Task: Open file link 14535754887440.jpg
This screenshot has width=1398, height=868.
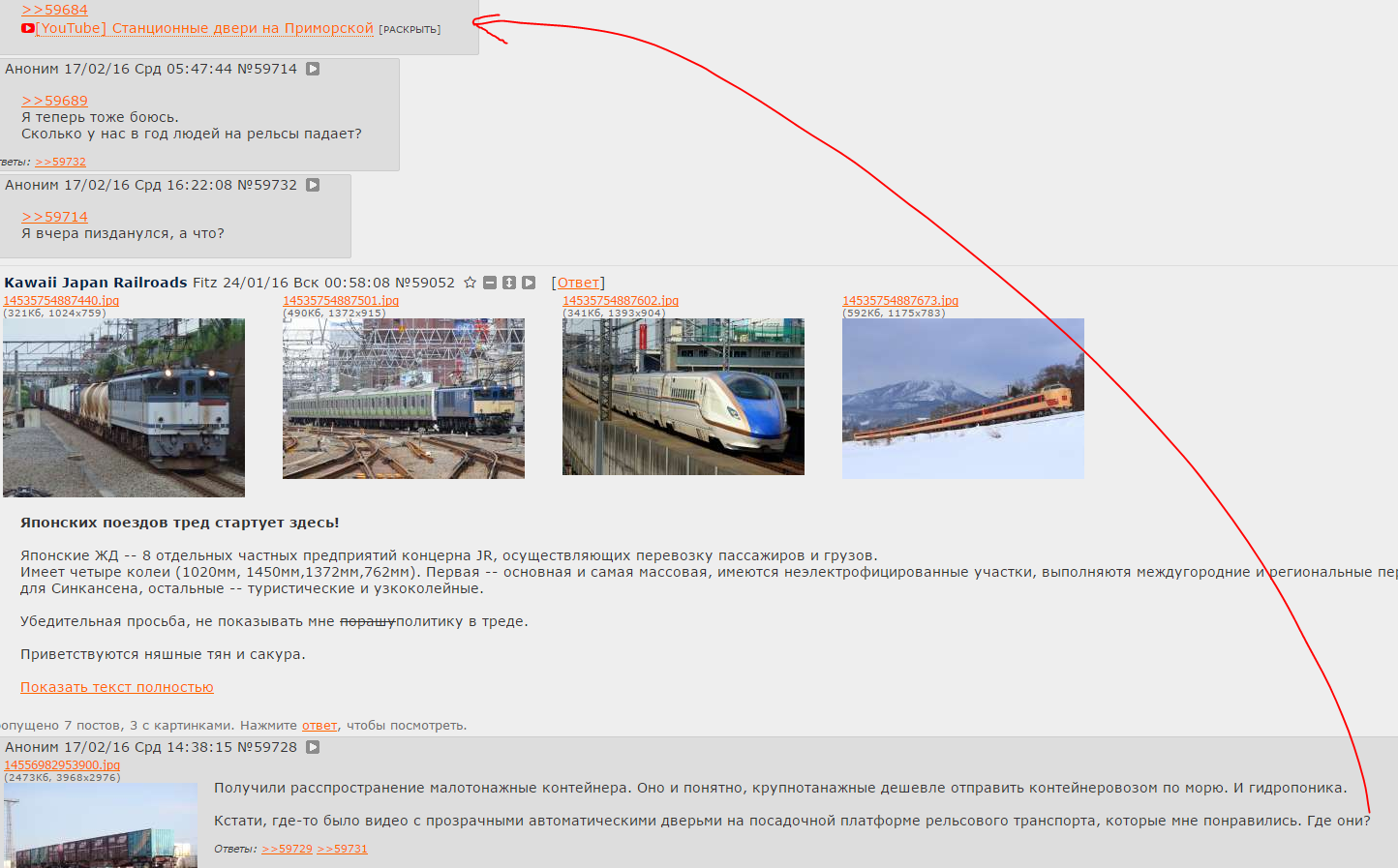Action: pyautogui.click(x=61, y=301)
